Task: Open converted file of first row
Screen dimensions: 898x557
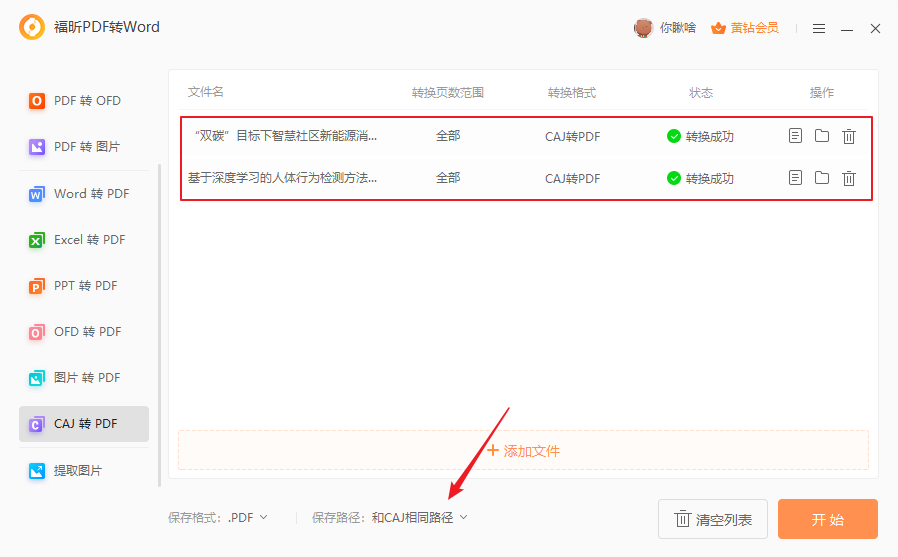Action: point(795,136)
